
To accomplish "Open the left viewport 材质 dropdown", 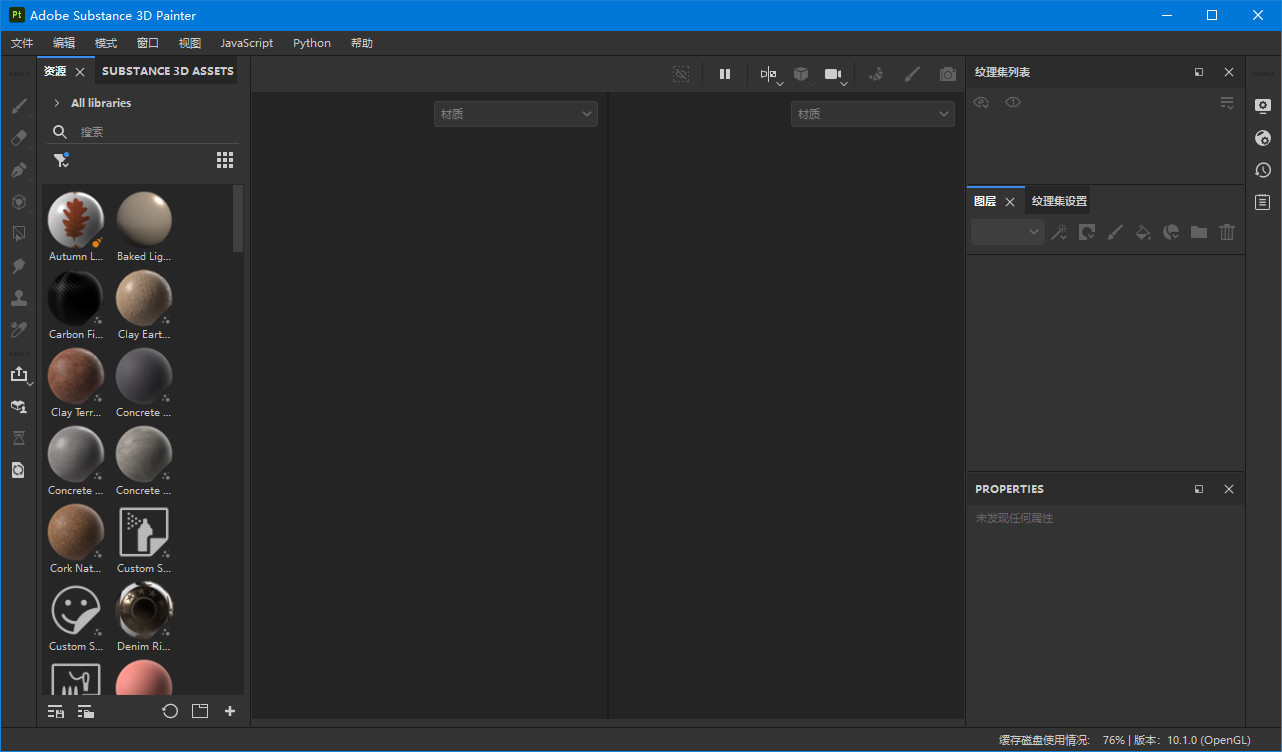I will click(x=515, y=114).
